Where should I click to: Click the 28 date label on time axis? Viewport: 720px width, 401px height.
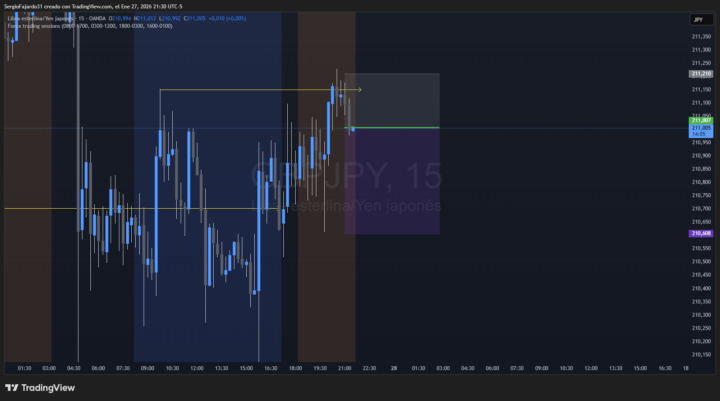(x=394, y=368)
